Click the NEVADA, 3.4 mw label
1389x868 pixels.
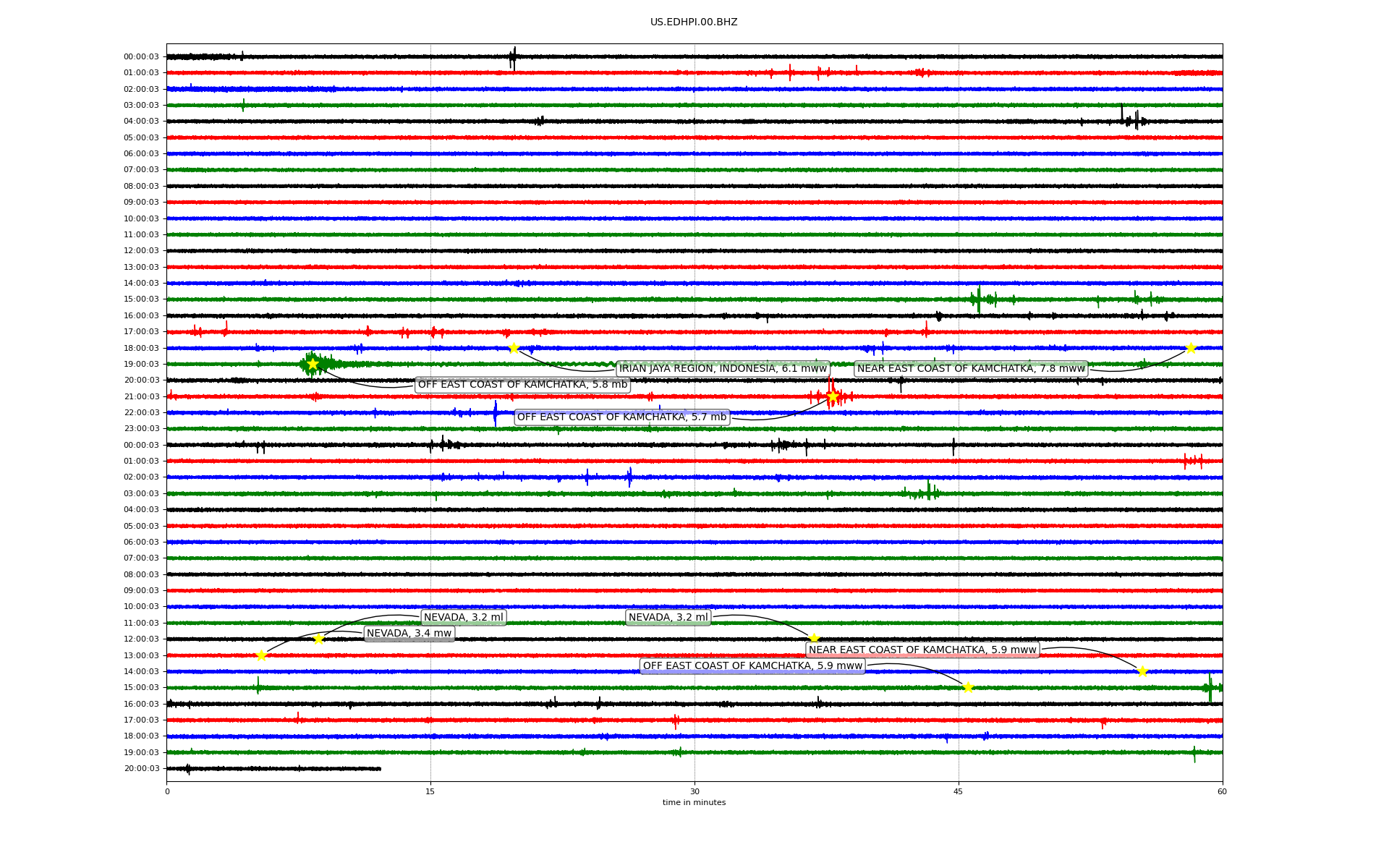(409, 633)
